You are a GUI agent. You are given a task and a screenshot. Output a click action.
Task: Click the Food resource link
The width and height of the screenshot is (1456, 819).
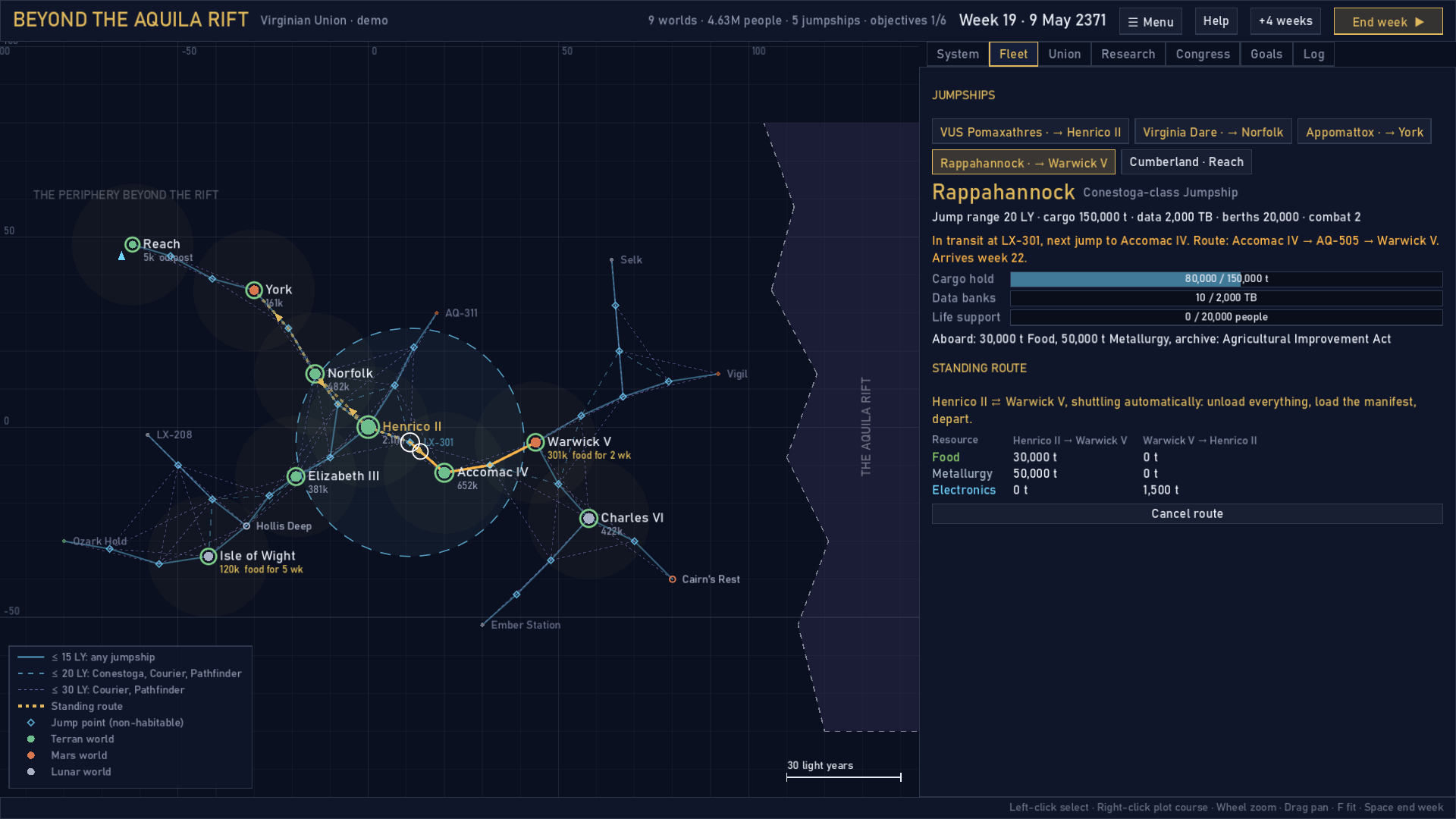point(946,457)
